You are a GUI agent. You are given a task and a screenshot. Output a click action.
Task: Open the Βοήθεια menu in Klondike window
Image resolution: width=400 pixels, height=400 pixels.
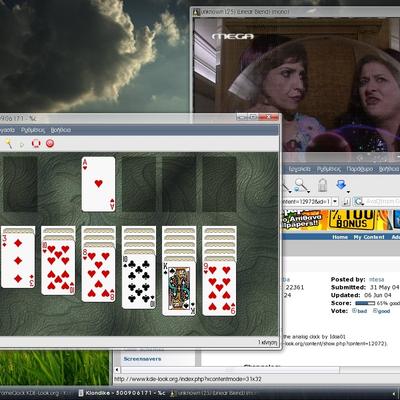tap(60, 130)
